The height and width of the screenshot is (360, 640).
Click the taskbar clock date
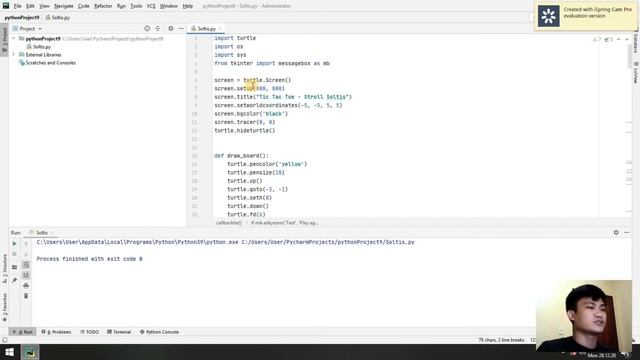[601, 356]
